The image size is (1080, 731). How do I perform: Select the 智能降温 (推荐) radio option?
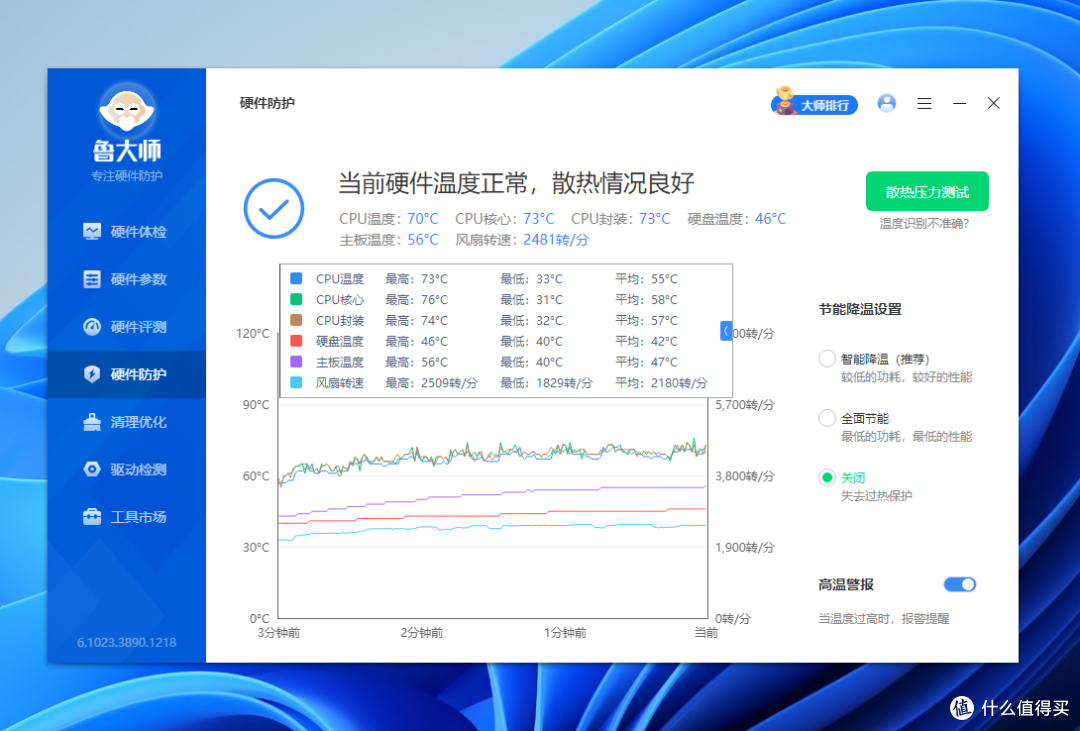tap(827, 359)
